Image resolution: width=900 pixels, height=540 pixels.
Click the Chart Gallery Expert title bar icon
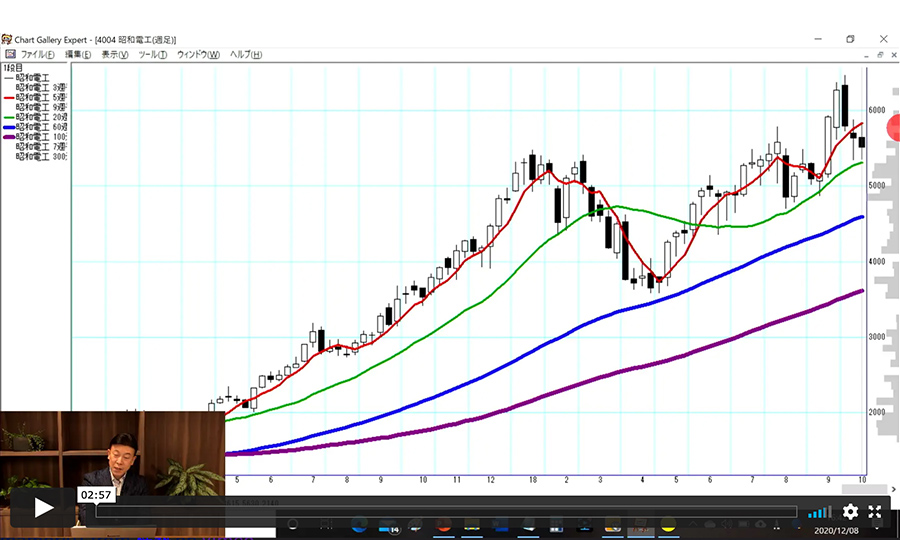tap(7, 39)
